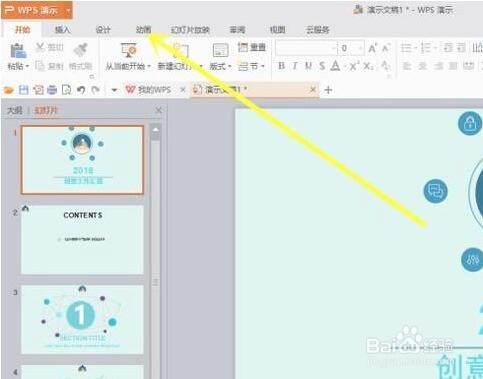Close the 演示文稿1 document tab
The image size is (483, 379).
[x=313, y=90]
